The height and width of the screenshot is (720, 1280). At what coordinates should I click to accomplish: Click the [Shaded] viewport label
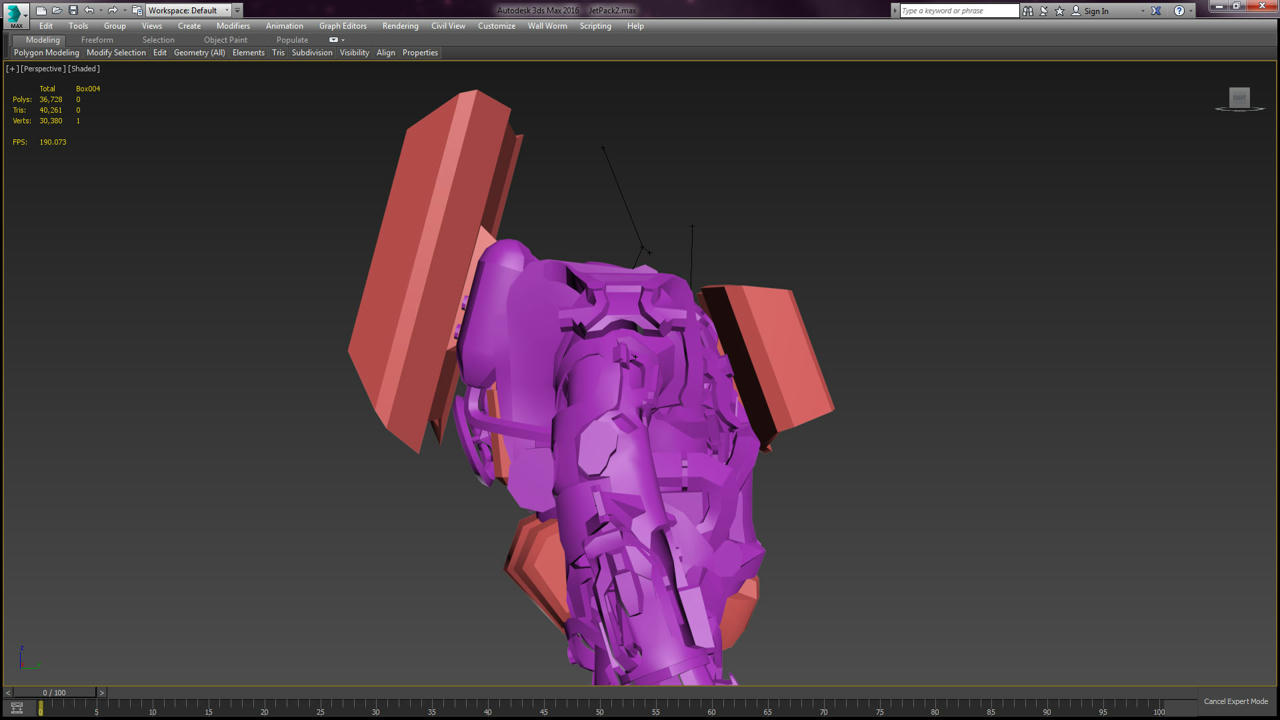coord(84,69)
